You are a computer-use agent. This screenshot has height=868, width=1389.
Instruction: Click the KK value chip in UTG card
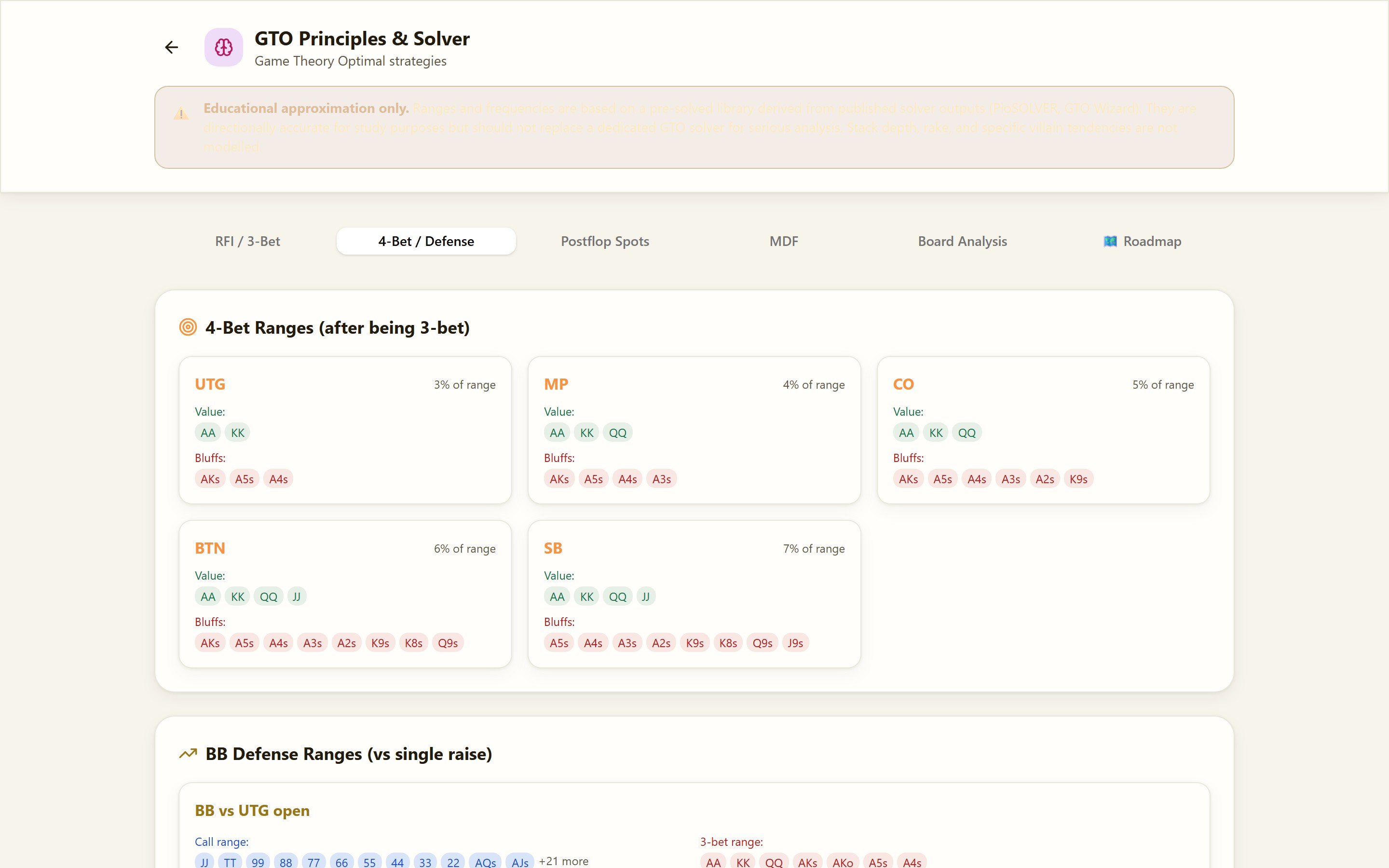pos(238,433)
